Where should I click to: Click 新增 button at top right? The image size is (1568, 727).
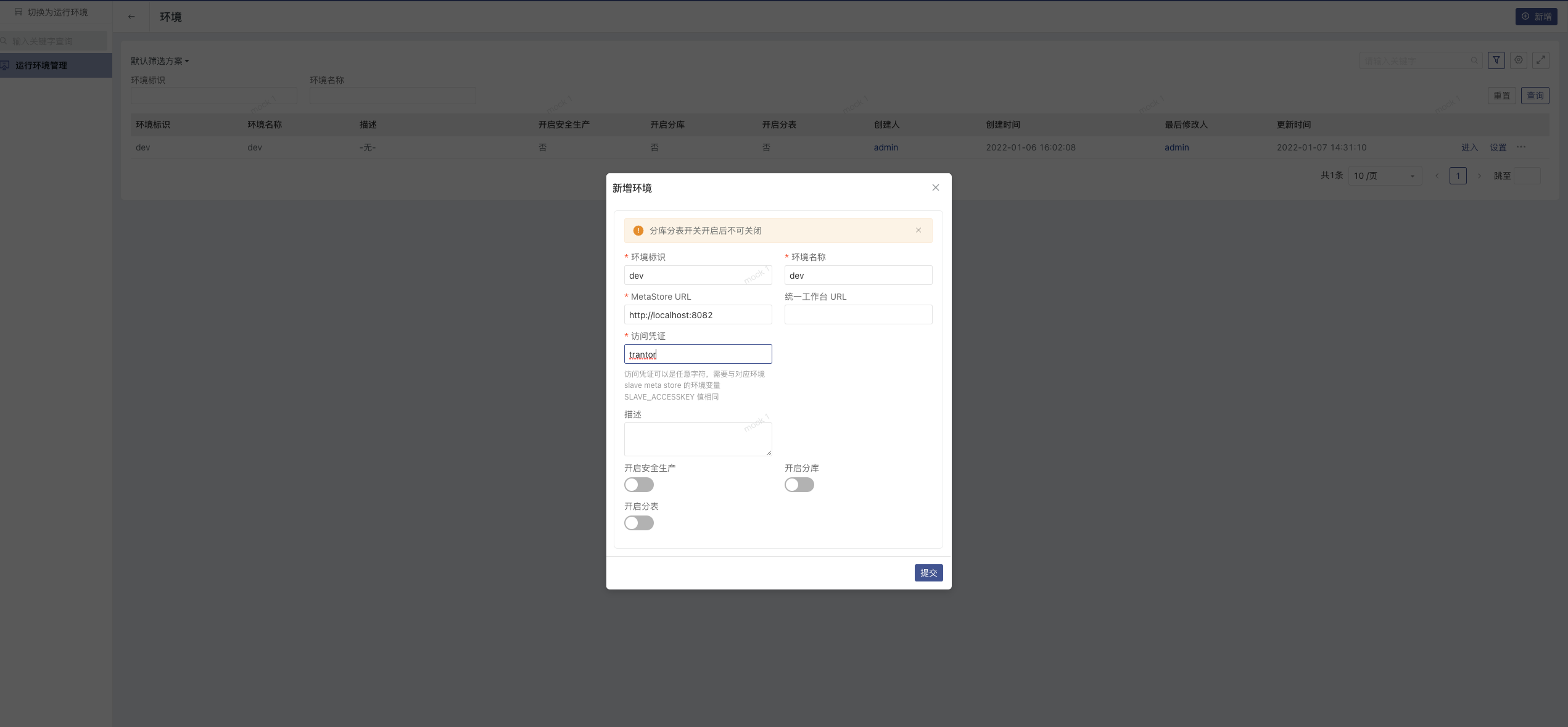pyautogui.click(x=1536, y=17)
